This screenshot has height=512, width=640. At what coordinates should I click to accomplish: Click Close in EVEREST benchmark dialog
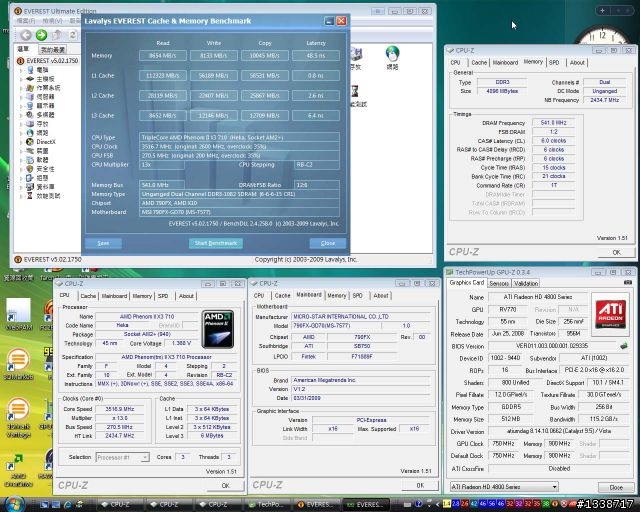click(328, 243)
